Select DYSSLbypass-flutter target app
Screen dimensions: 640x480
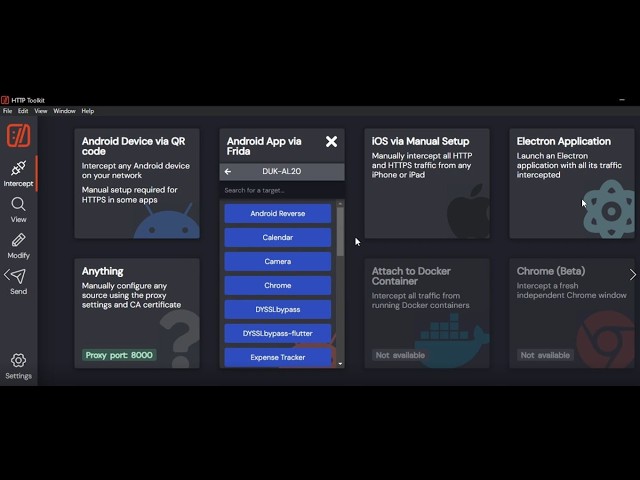click(x=278, y=333)
